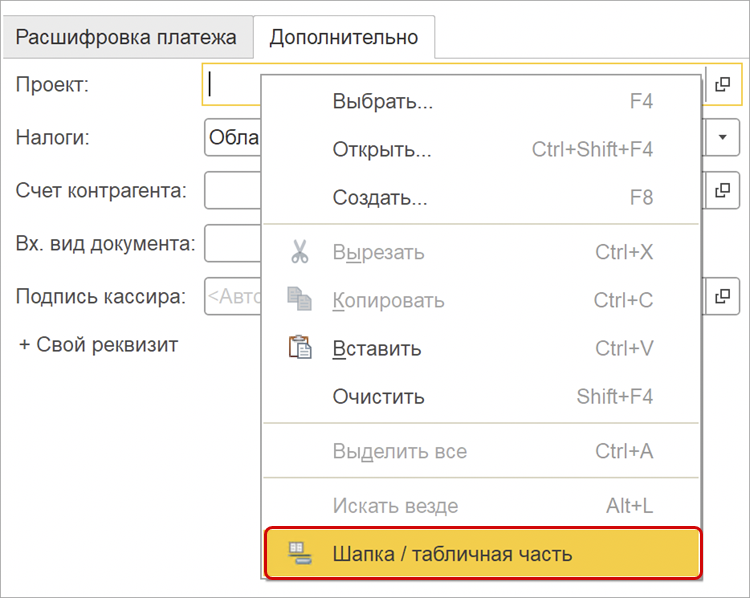Expand the Налоги dropdown arrow
The height and width of the screenshot is (598, 750).
[723, 137]
